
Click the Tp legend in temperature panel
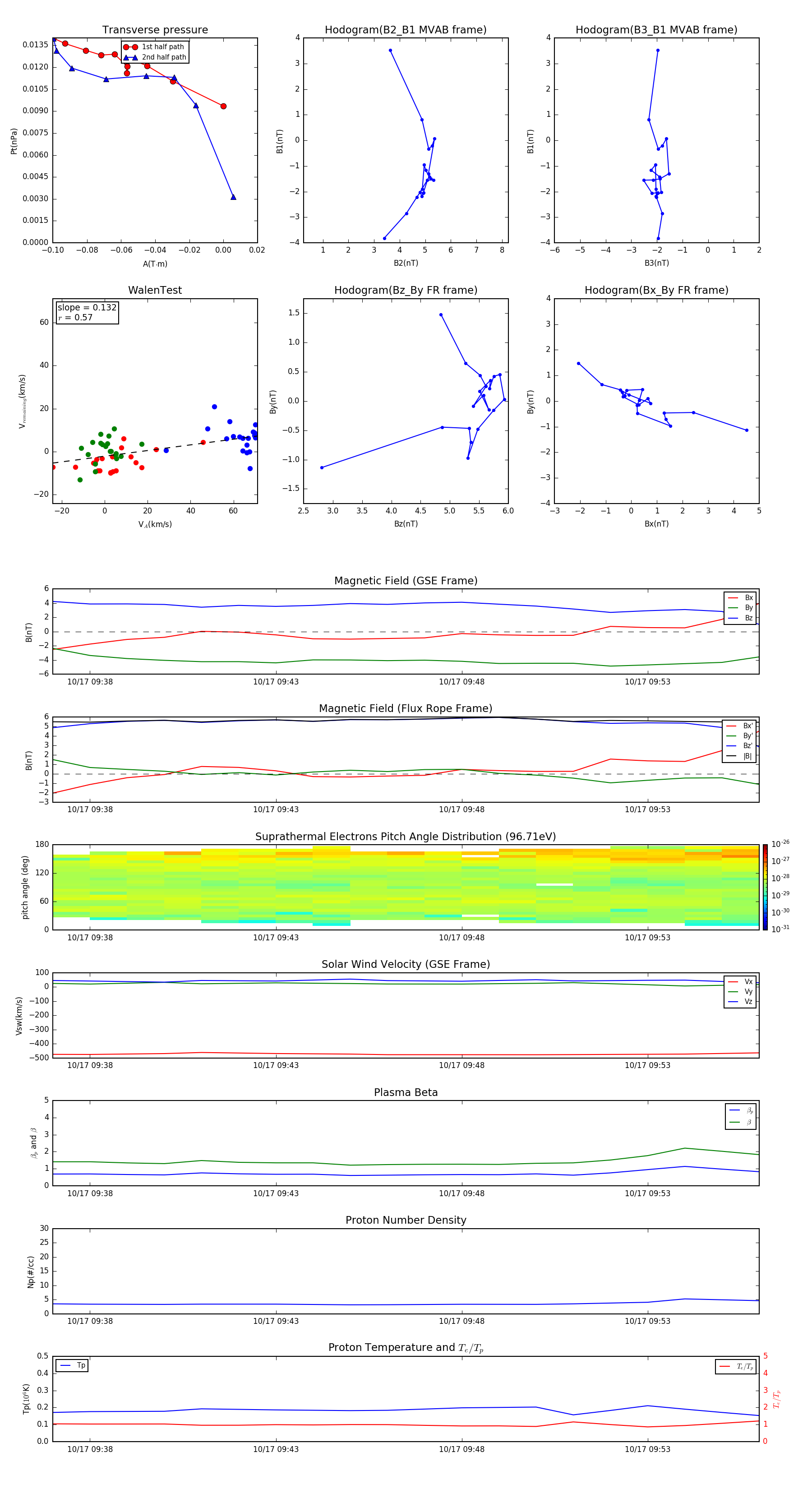click(72, 1365)
